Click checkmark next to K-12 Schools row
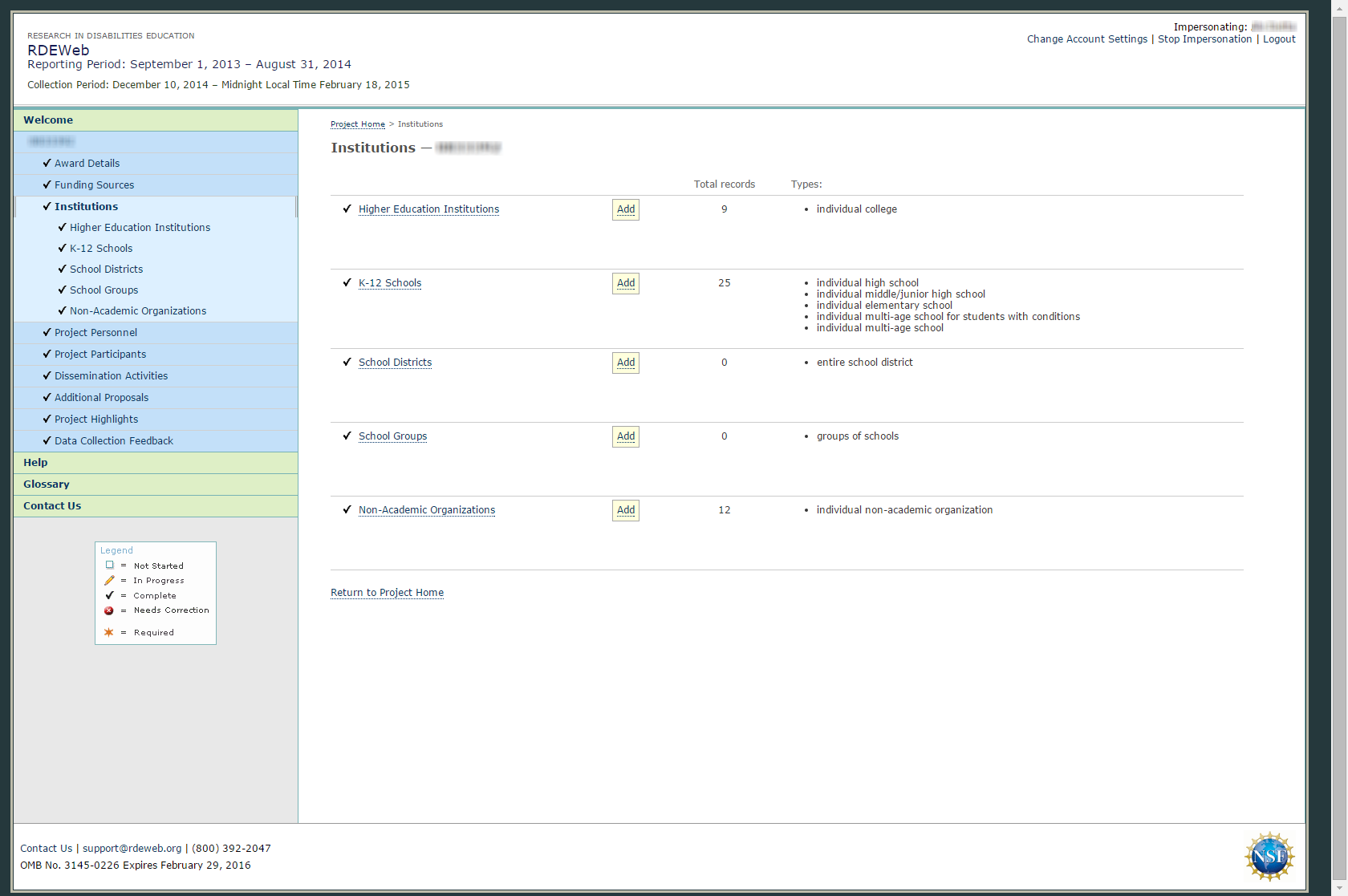 pyautogui.click(x=347, y=282)
